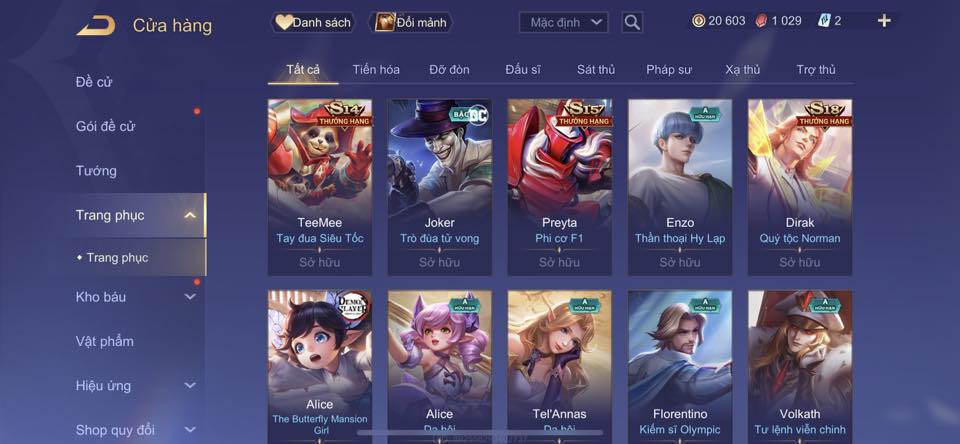
Task: Tap the gold coin balance icon
Action: point(698,21)
